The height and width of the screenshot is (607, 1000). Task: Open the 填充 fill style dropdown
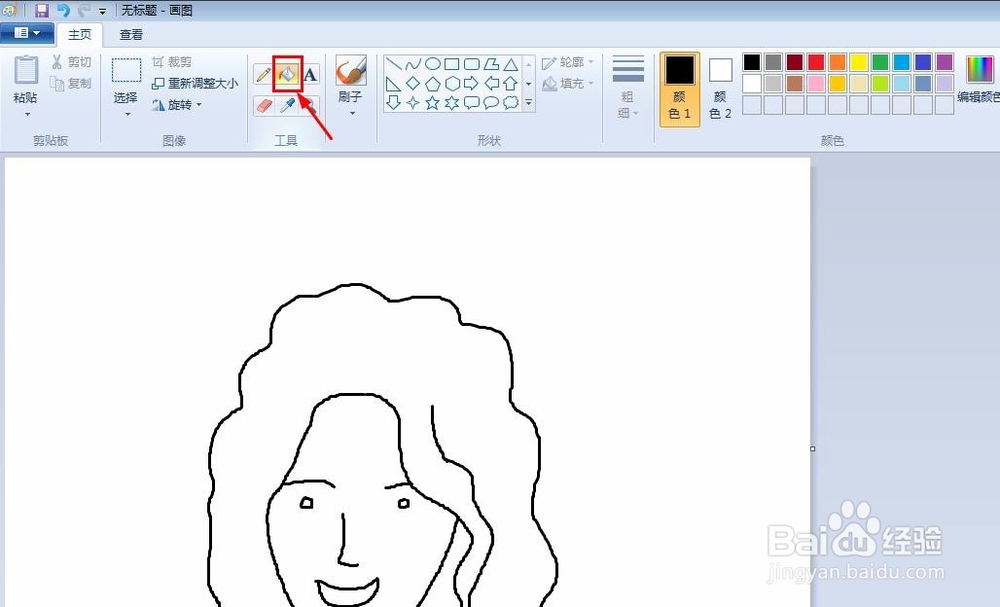tap(567, 83)
